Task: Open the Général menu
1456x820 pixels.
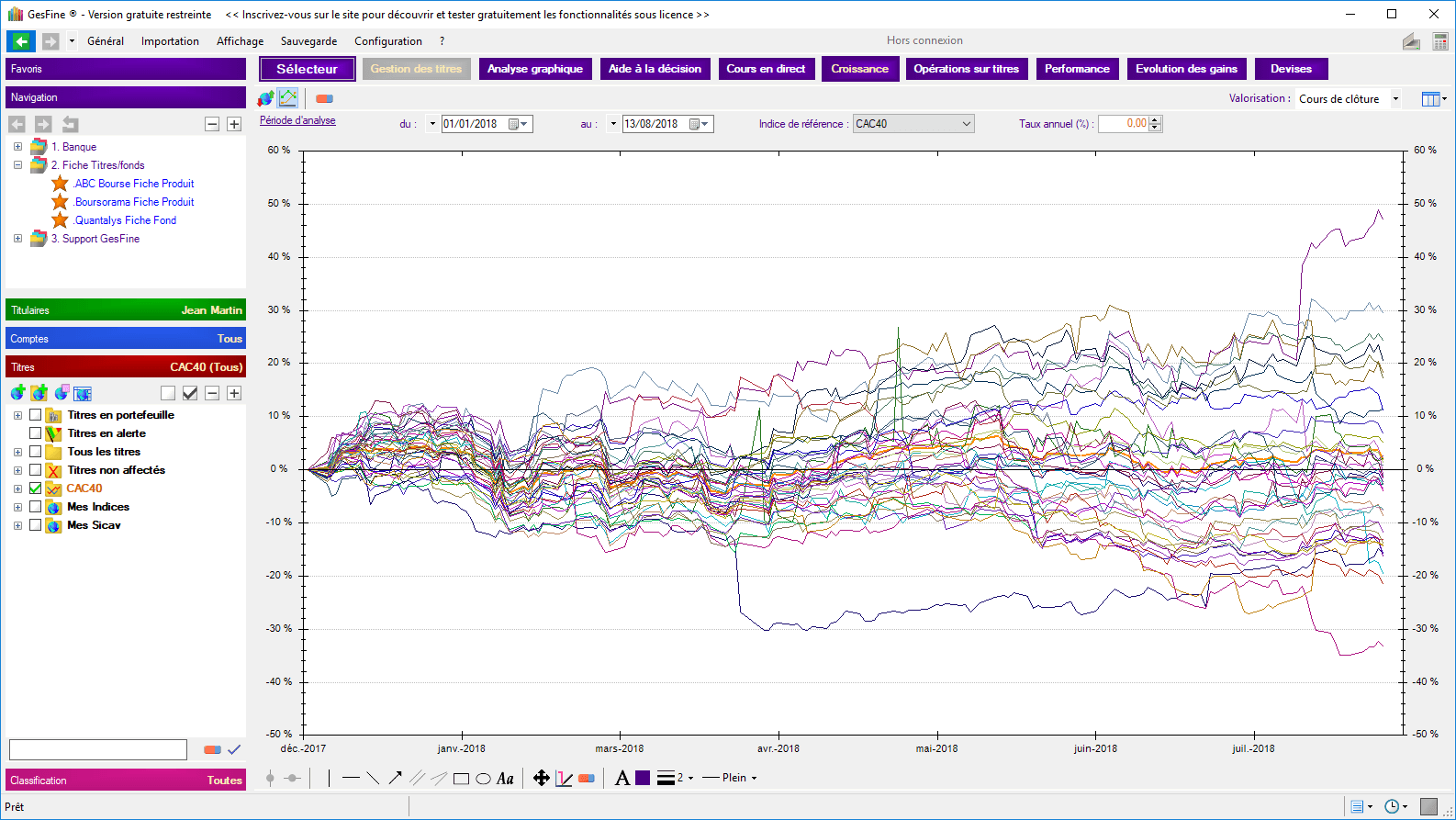Action: [106, 41]
